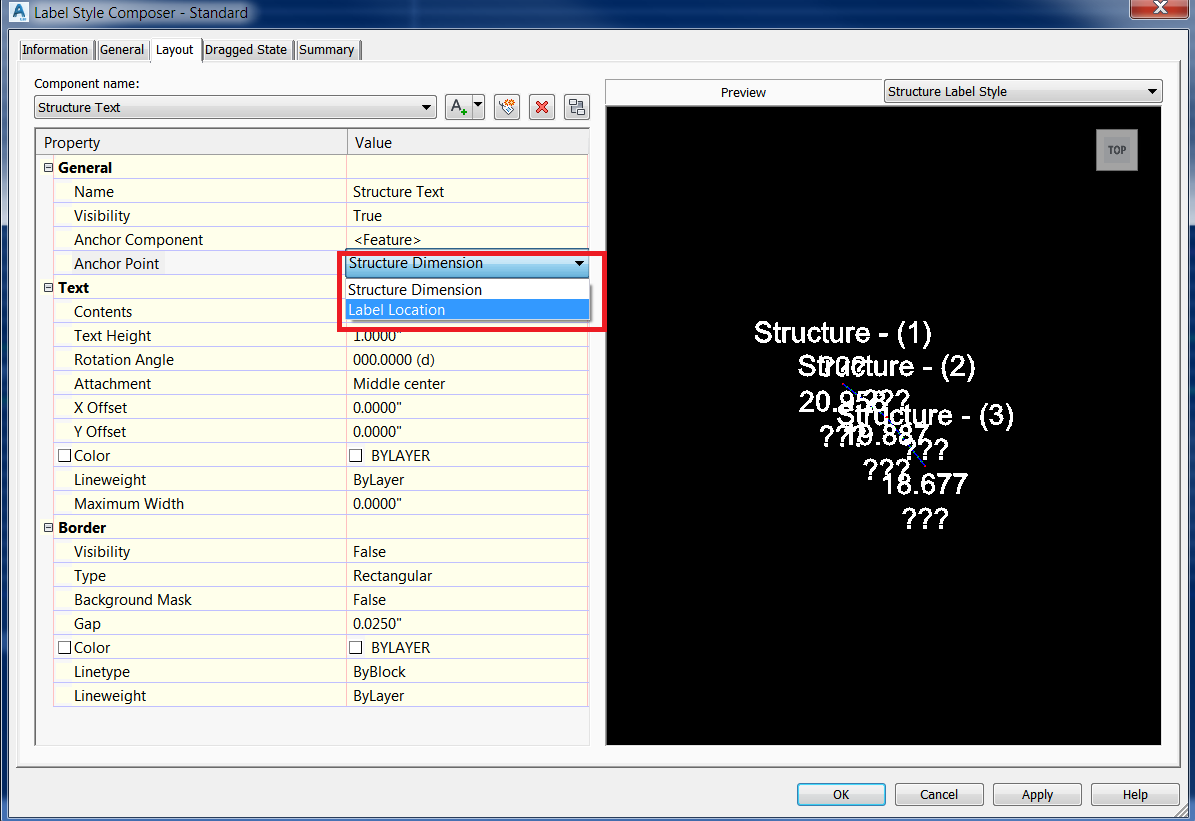Viewport: 1195px width, 821px height.
Task: Click the Anchor Component value <Feature>
Action: 467,240
